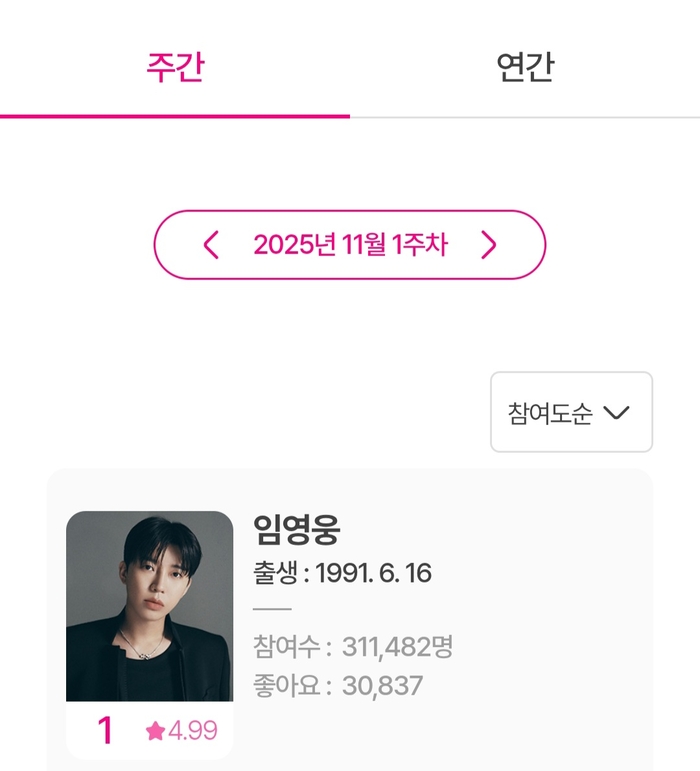Click empty right area of 임영웅 card
Screen dimensions: 700x771
pyautogui.click(x=560, y=620)
